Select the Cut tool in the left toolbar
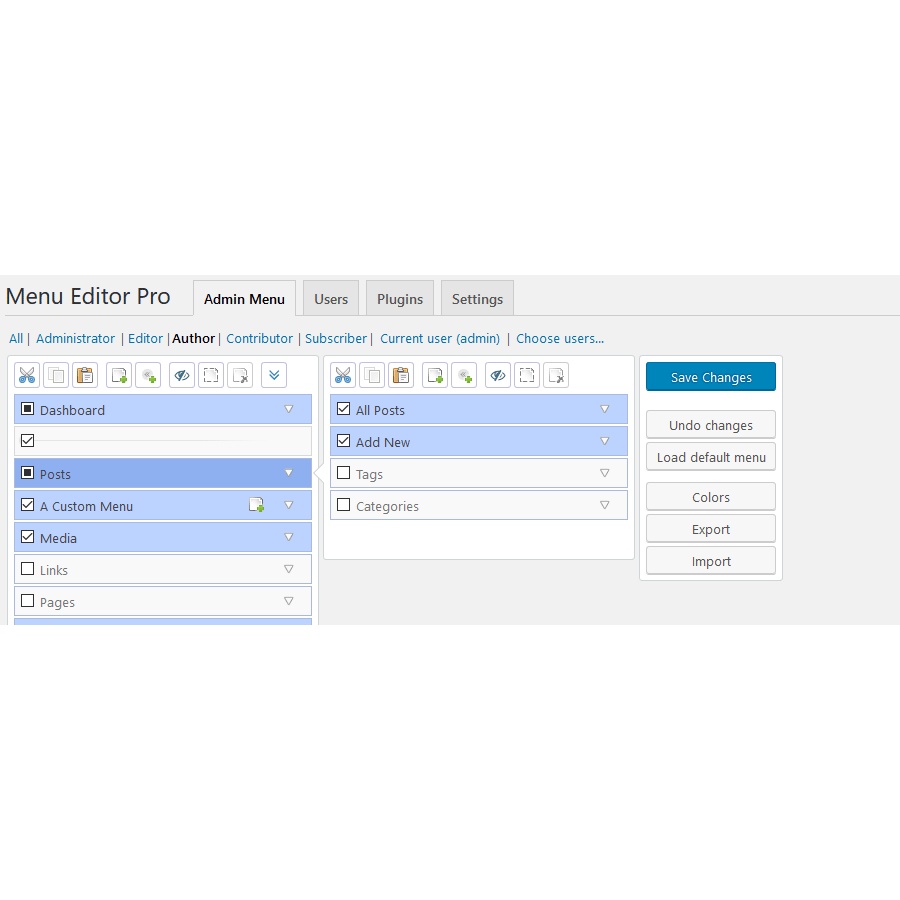 pos(27,375)
